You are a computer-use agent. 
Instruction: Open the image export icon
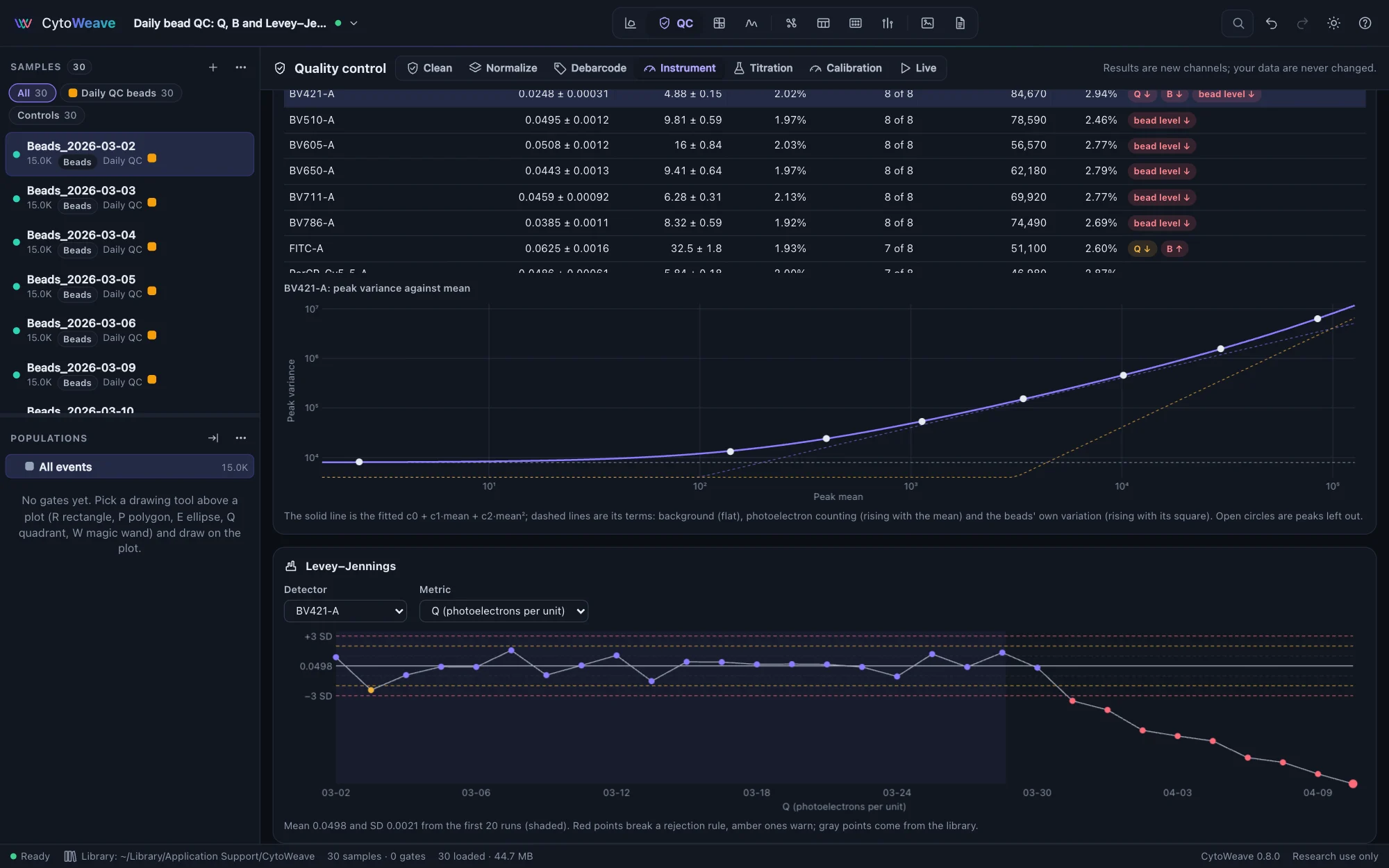(x=927, y=23)
